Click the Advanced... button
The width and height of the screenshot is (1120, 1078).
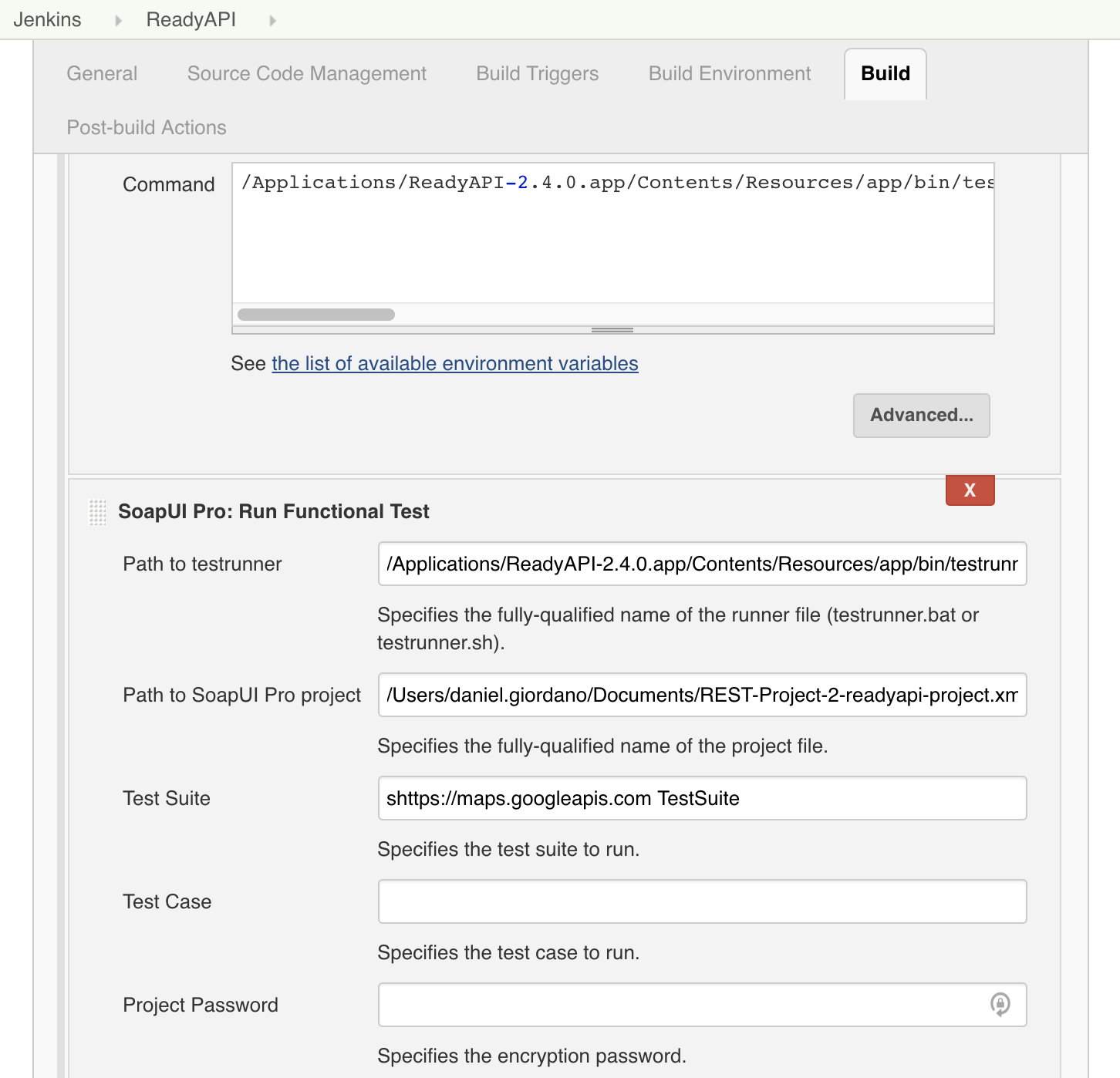[x=921, y=416]
